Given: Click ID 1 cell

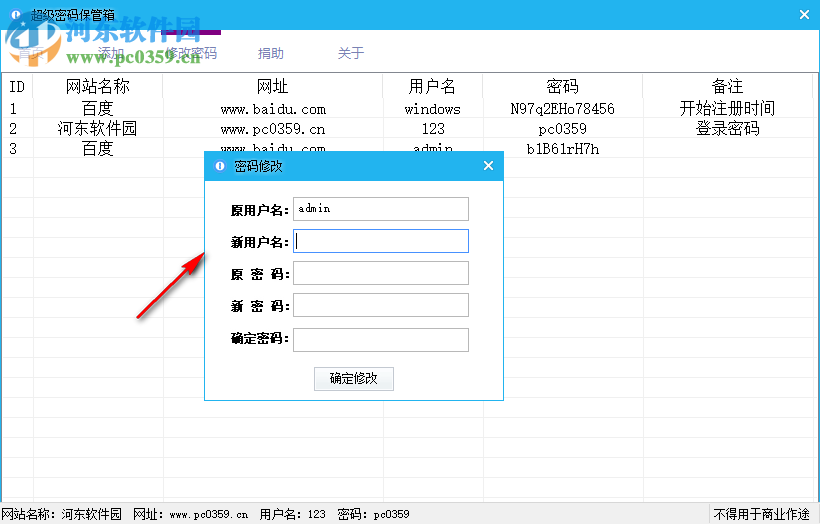Looking at the screenshot, I should click(x=13, y=109).
